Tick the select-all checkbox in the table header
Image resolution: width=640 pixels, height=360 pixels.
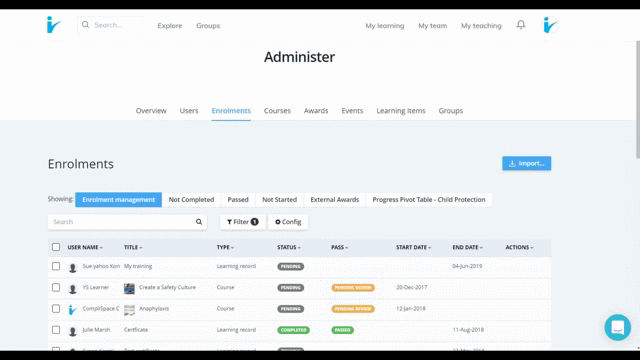click(x=56, y=247)
